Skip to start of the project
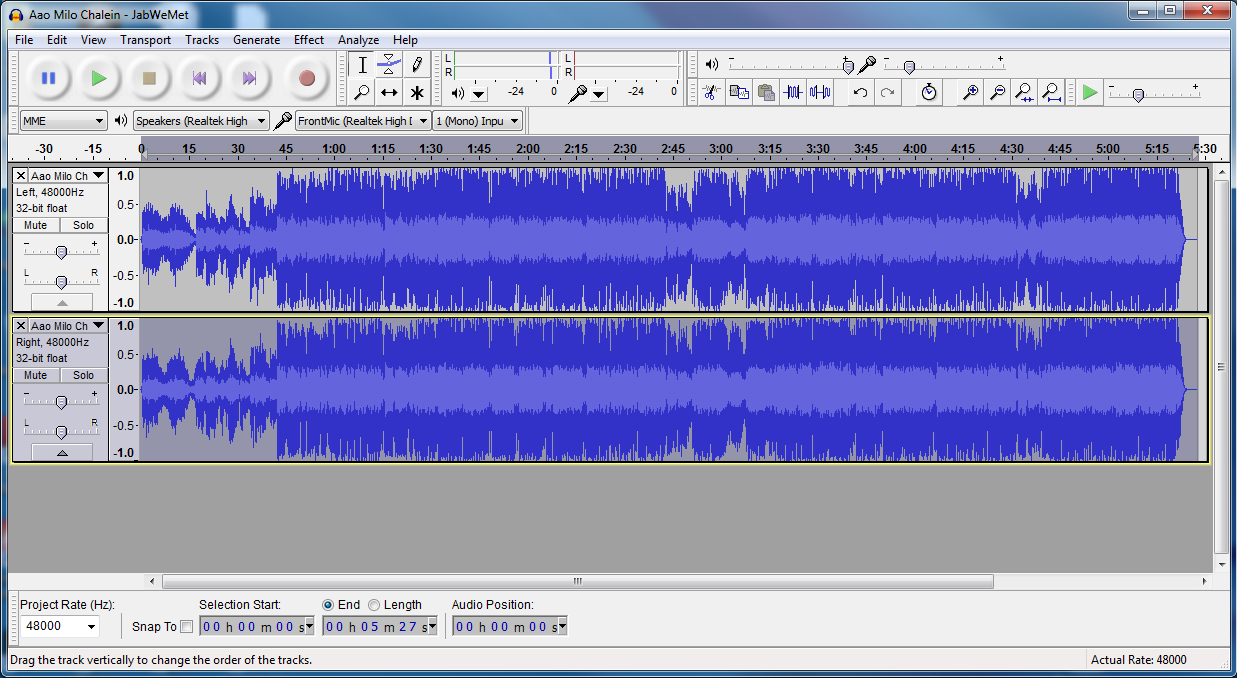Image resolution: width=1237 pixels, height=678 pixels. tap(199, 78)
